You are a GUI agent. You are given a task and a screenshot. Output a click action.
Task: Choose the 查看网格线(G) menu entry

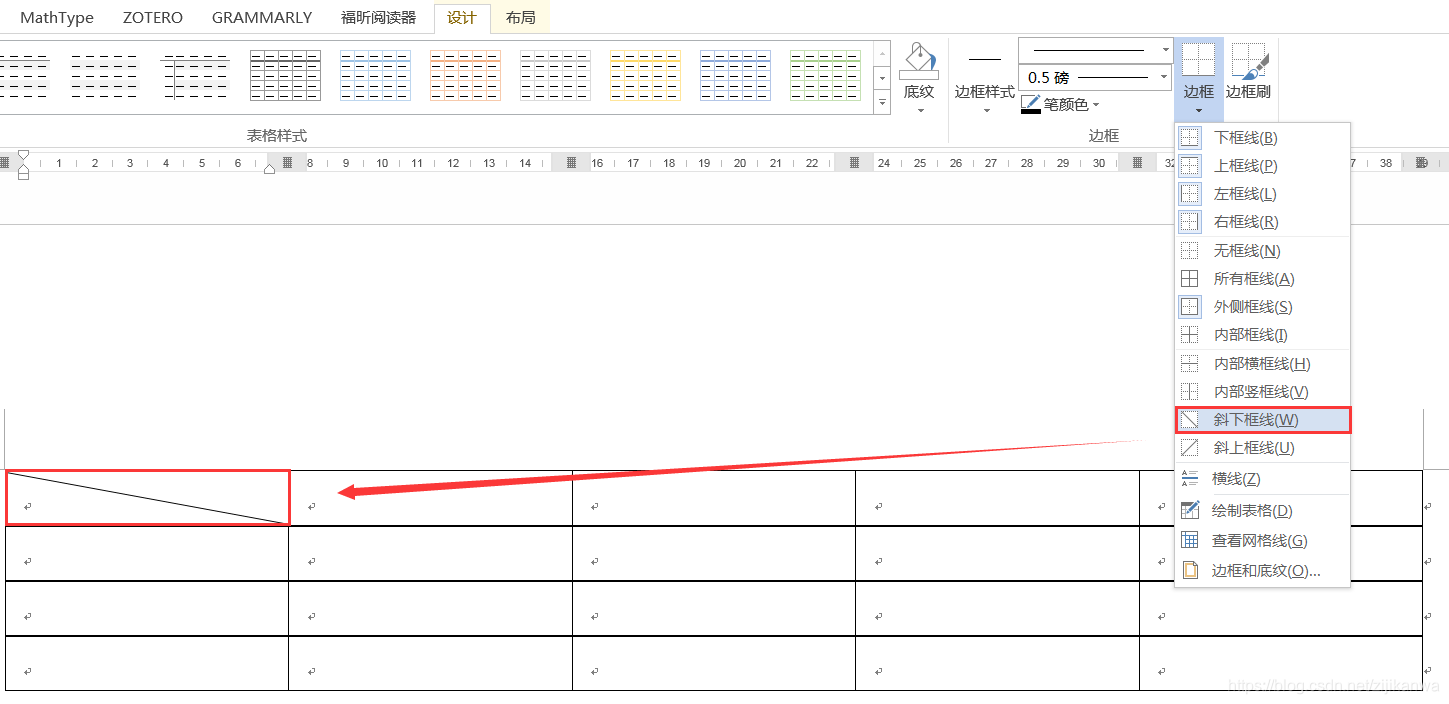click(x=1263, y=540)
